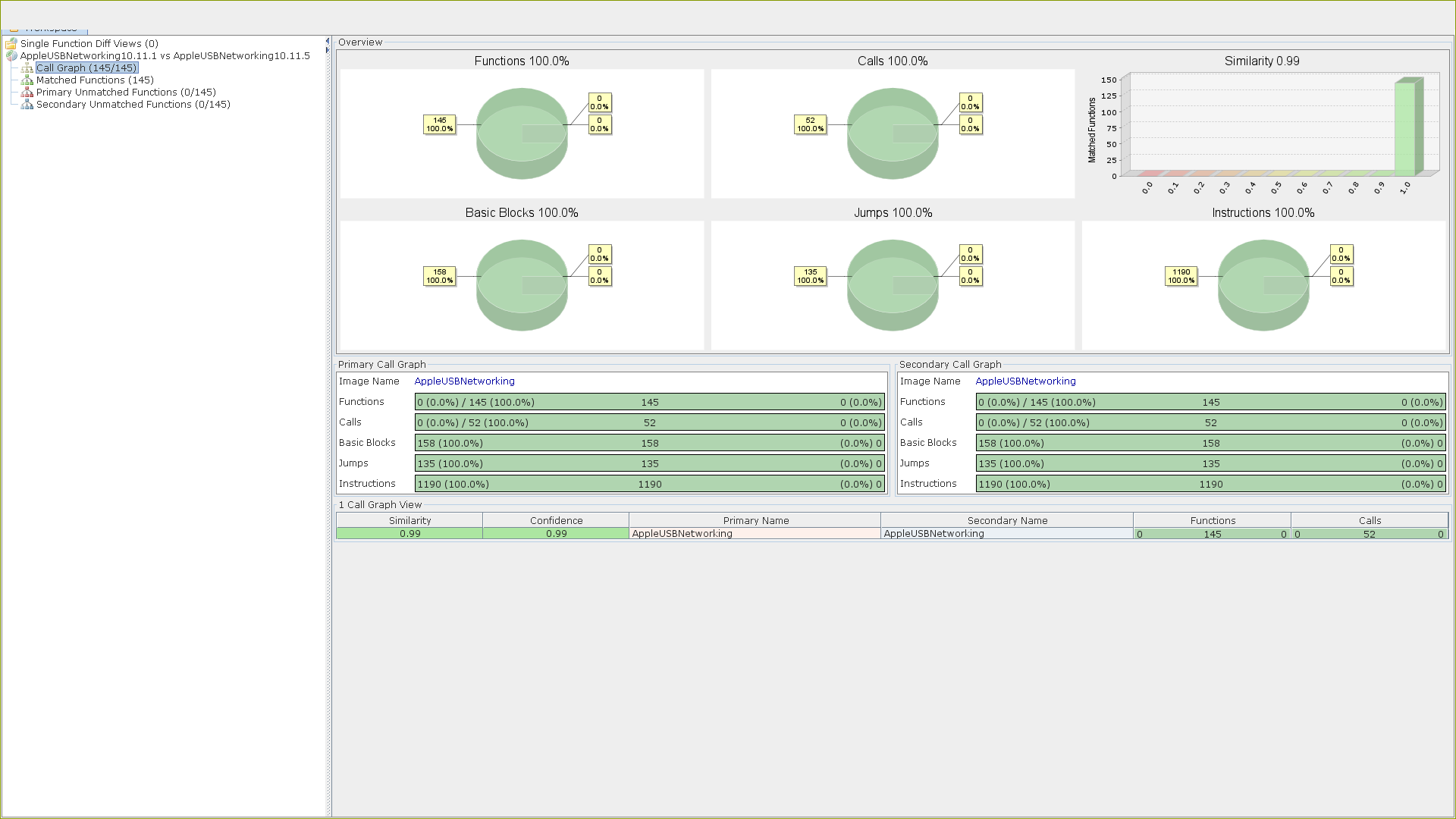Expand the workspace pane with the right arrow
This screenshot has width=1456, height=819.
(x=328, y=51)
